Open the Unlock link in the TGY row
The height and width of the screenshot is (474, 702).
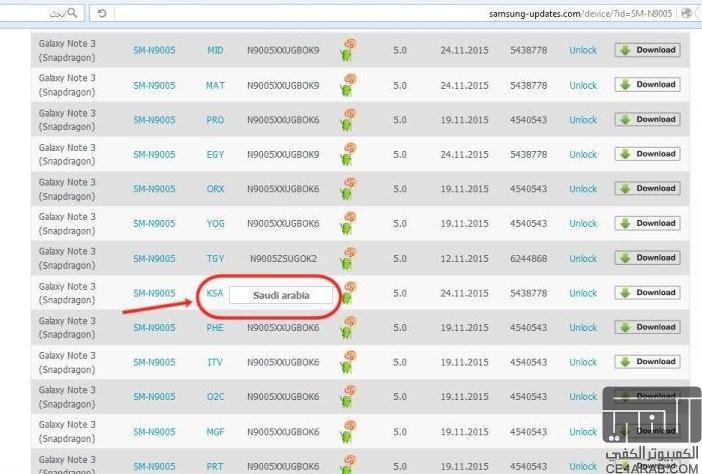tap(583, 258)
